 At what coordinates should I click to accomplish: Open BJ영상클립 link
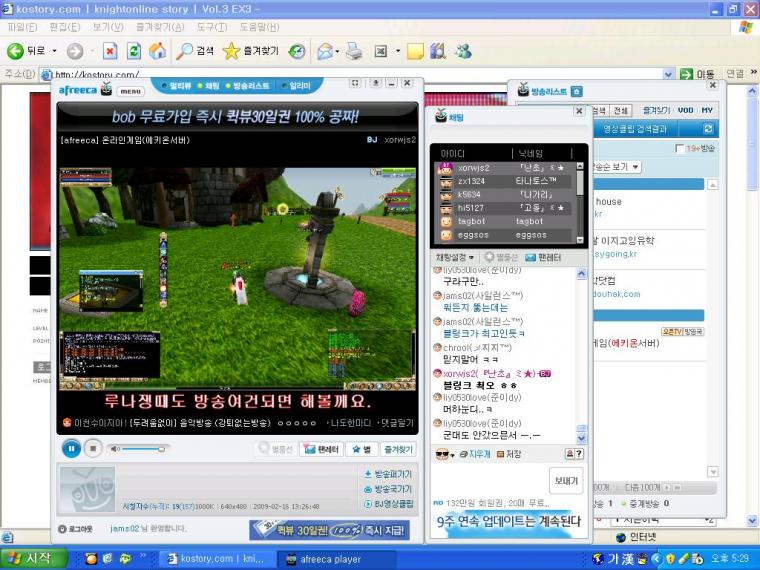[x=389, y=504]
